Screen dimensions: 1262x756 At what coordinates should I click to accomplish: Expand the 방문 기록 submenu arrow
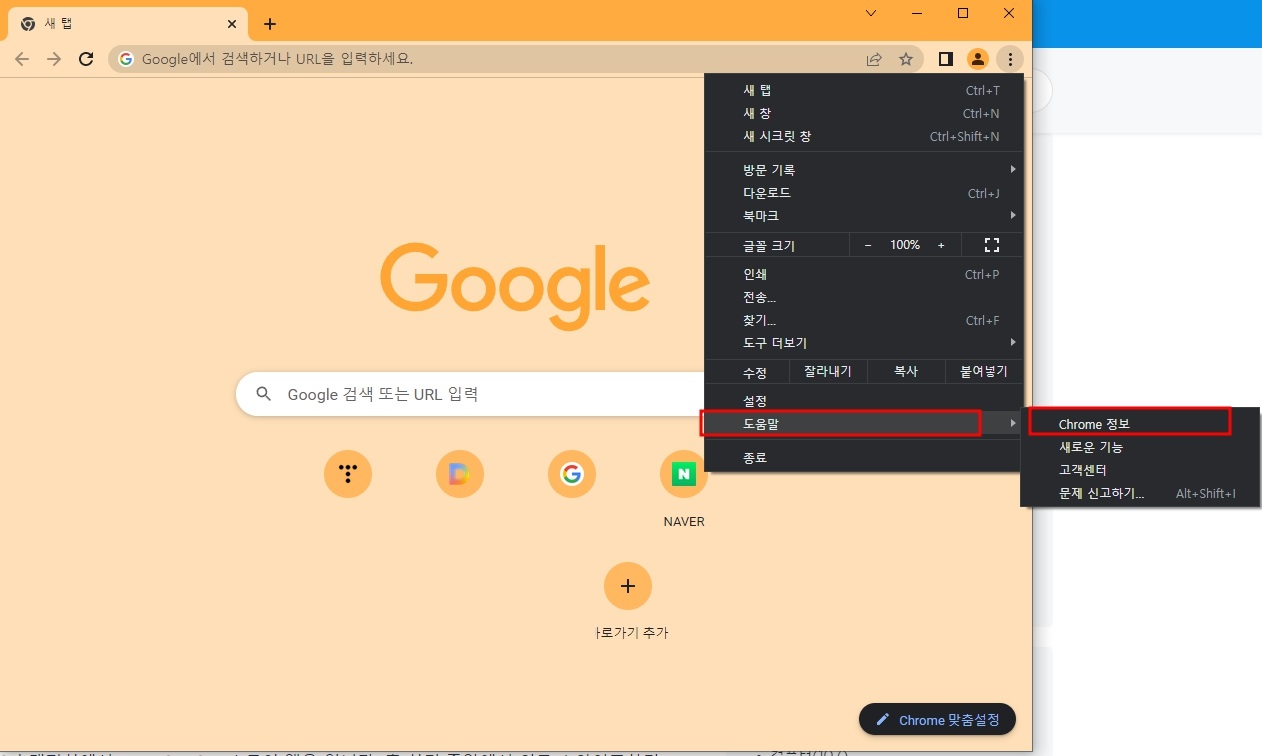pyautogui.click(x=1012, y=169)
